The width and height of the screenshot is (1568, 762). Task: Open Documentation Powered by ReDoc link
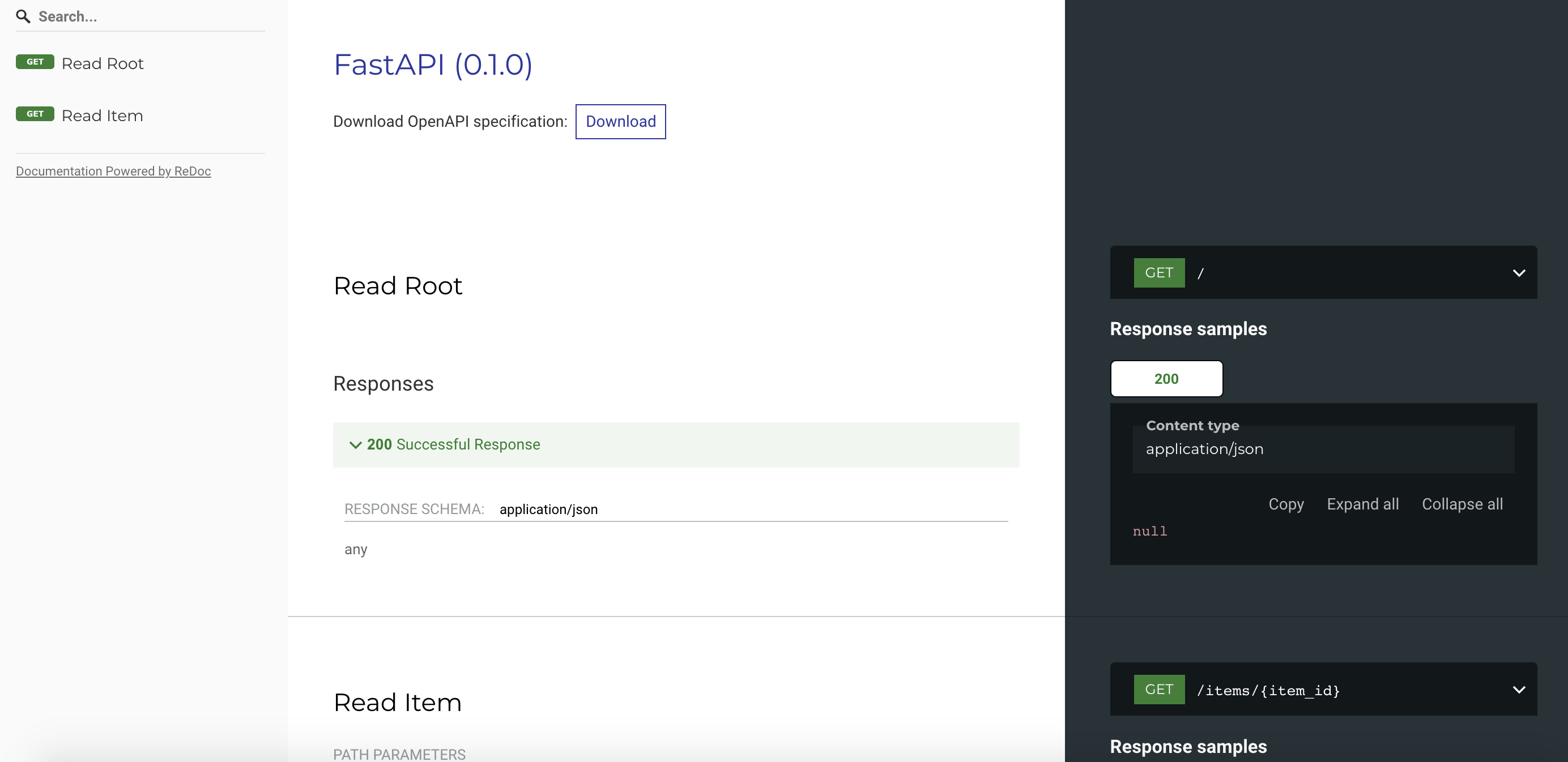coord(113,172)
